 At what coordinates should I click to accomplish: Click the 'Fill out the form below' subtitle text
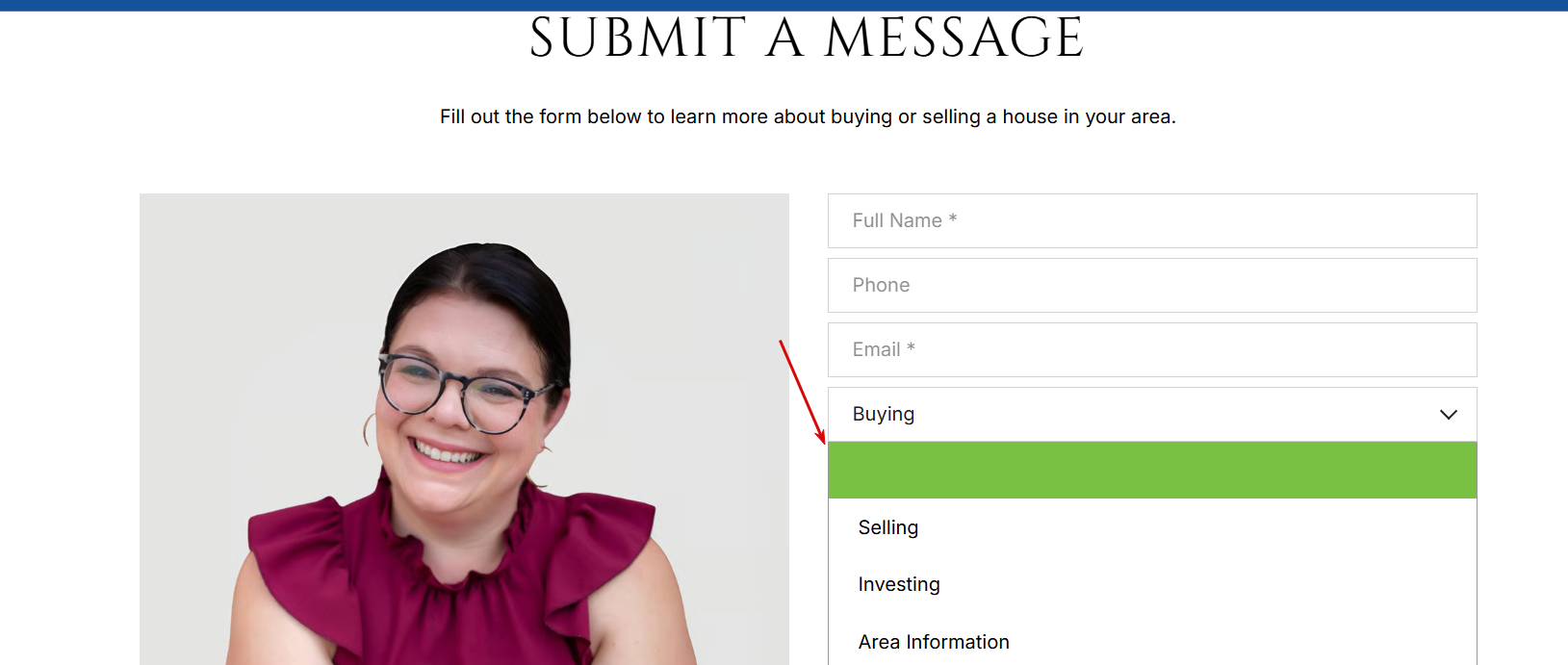[808, 116]
